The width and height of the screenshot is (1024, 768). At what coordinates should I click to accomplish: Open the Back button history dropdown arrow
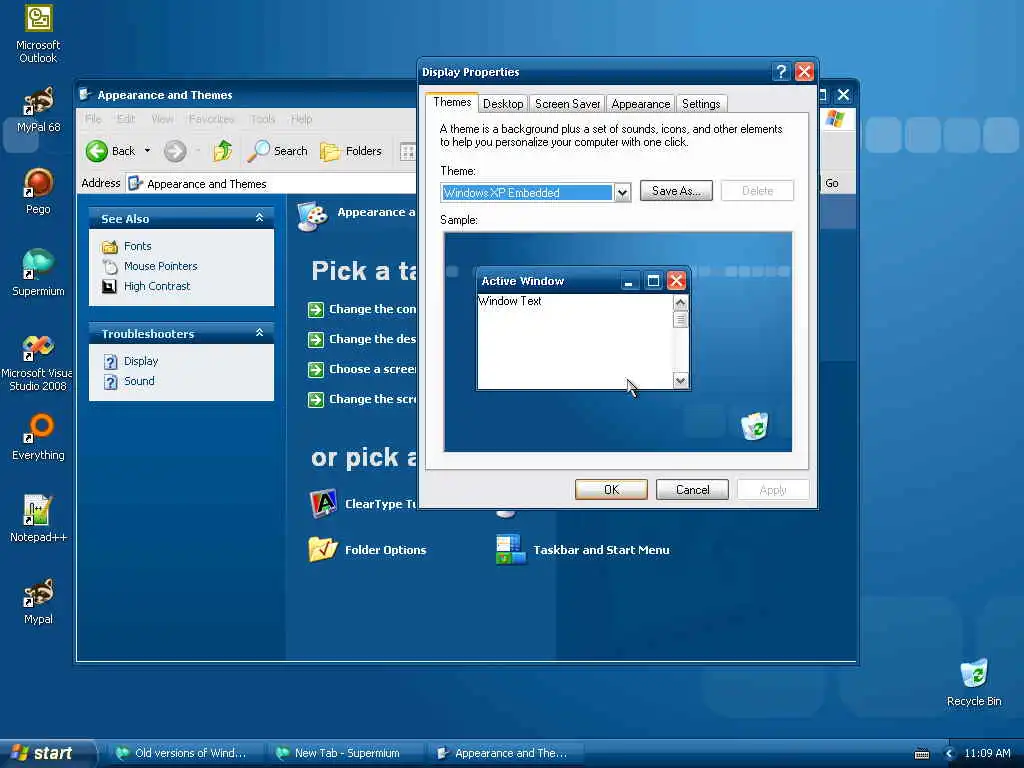(148, 151)
